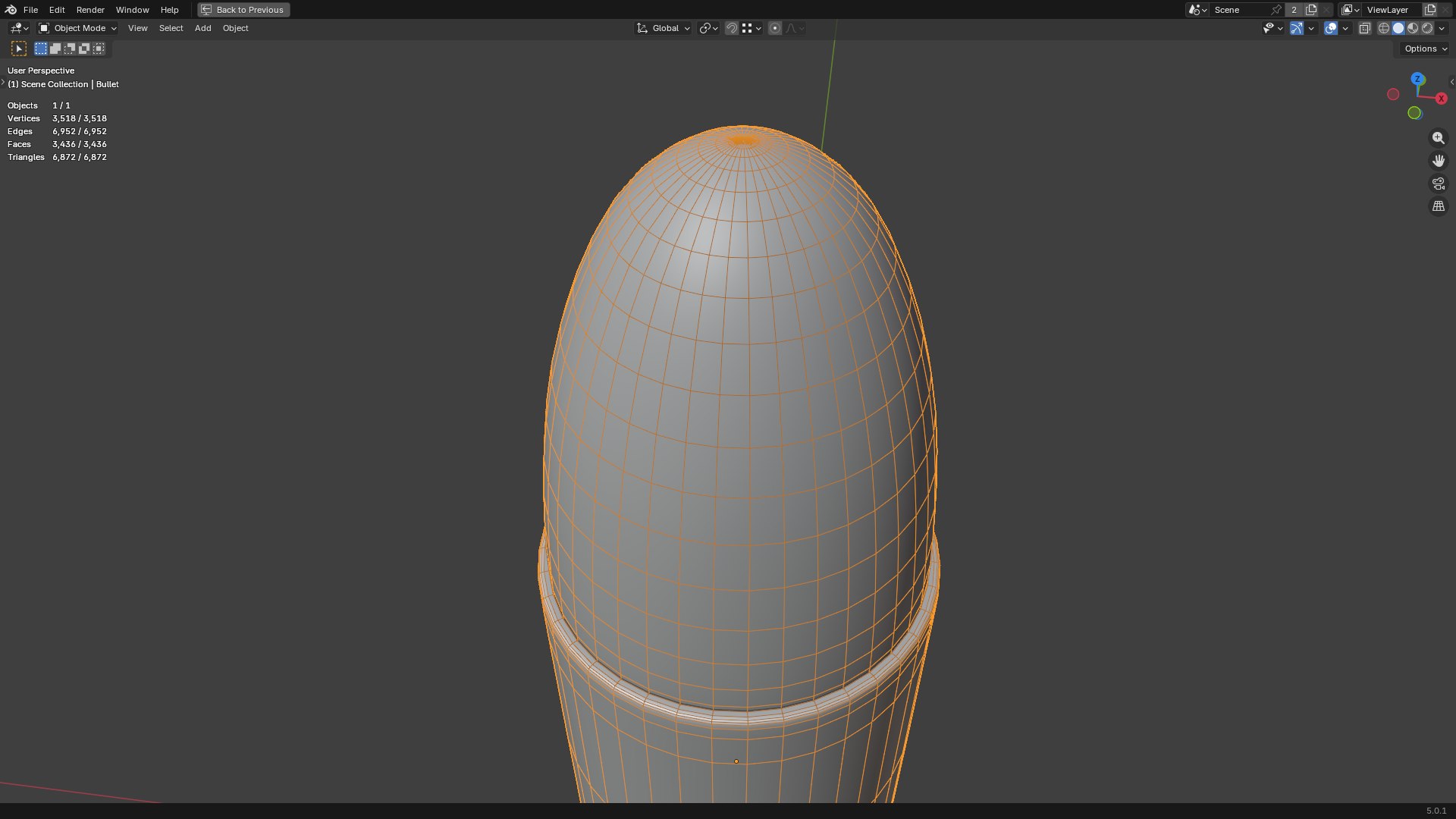This screenshot has height=819, width=1456.
Task: Open the transform pivot point dropdown
Action: point(708,28)
